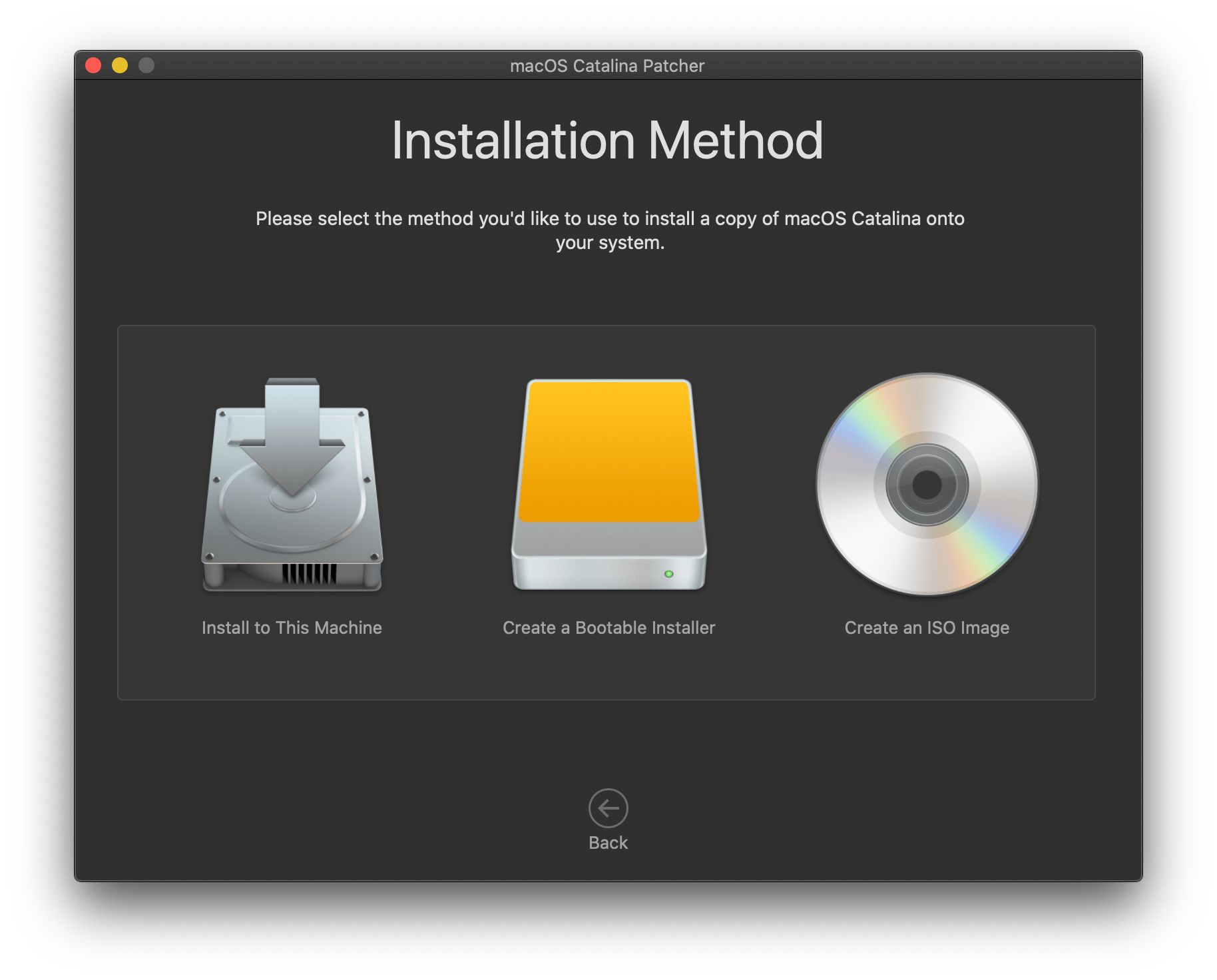Click the "macOS Catalina Patcher" window title
This screenshot has width=1217, height=980.
tap(607, 66)
